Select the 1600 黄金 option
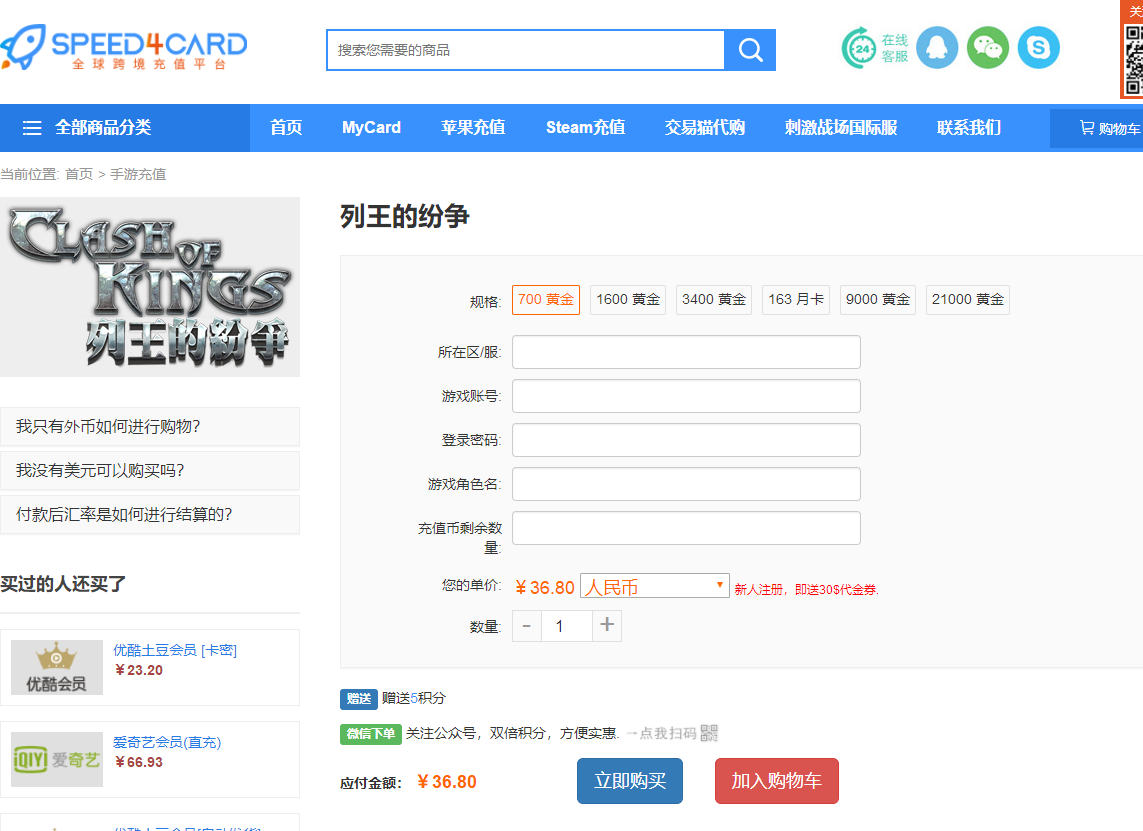 click(628, 300)
